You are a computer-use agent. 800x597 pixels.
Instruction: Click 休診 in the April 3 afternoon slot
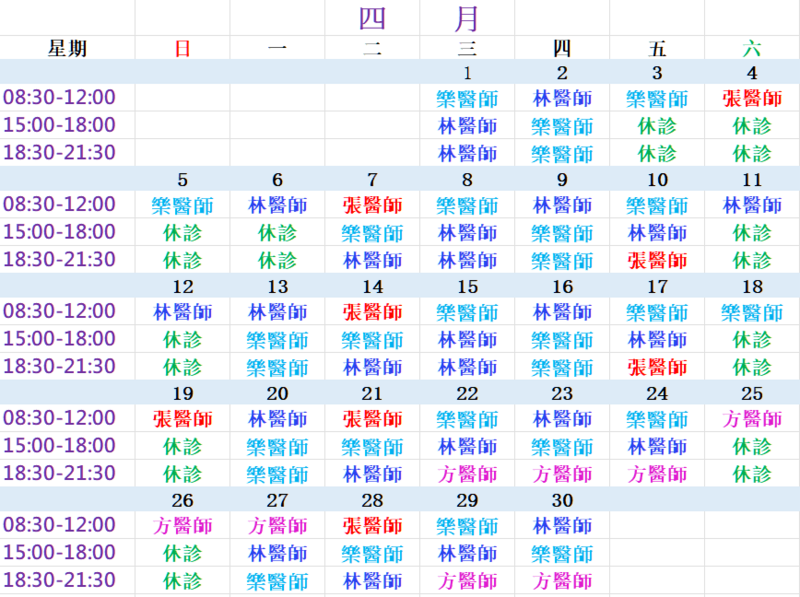(x=657, y=126)
